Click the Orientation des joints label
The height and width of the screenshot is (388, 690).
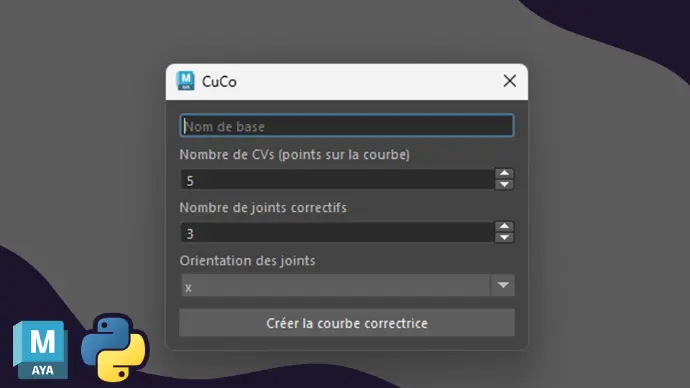[x=247, y=260]
